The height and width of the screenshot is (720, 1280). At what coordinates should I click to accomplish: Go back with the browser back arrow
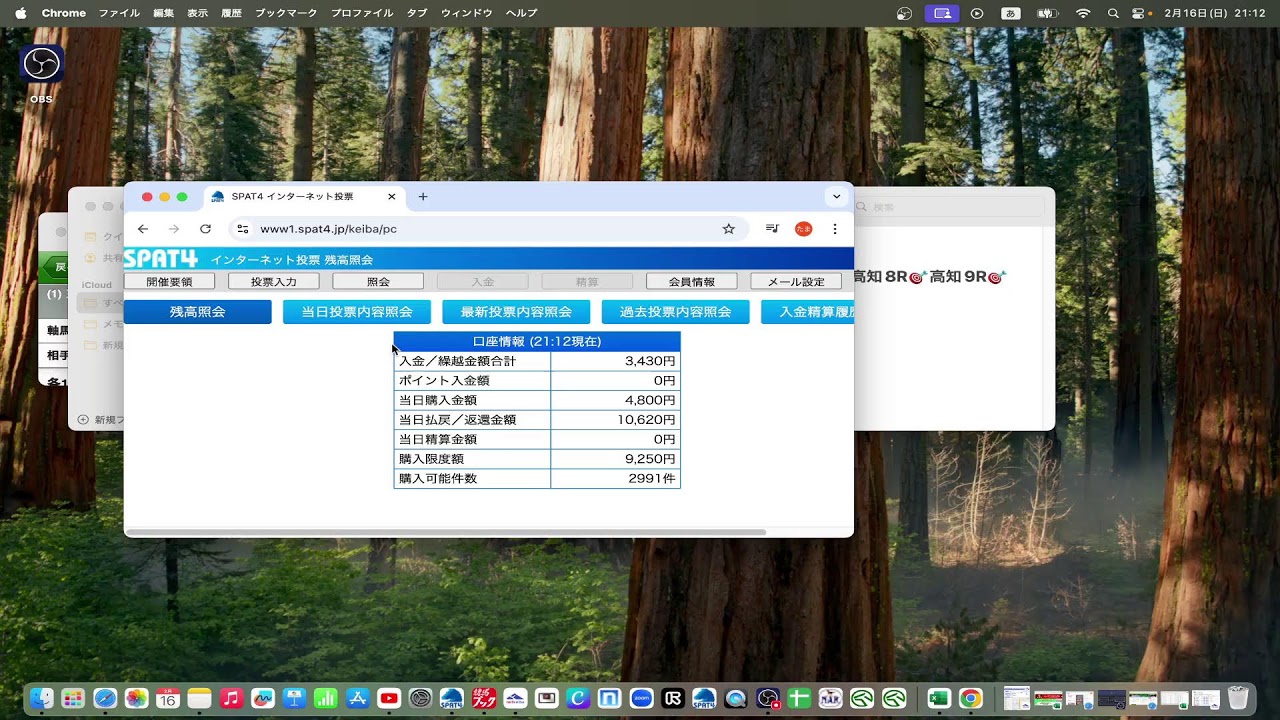pyautogui.click(x=143, y=229)
